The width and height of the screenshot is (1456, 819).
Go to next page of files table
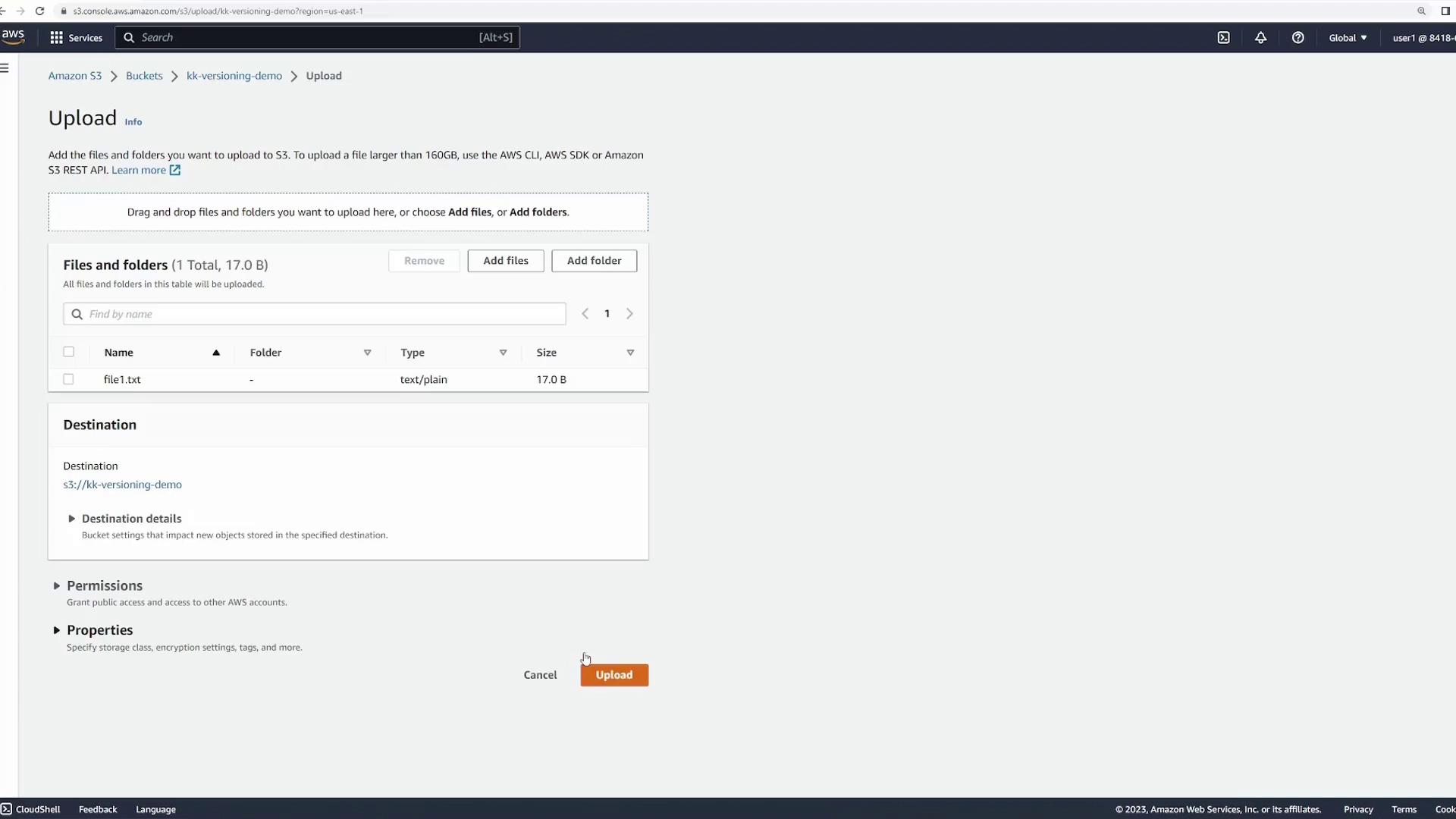tap(629, 314)
